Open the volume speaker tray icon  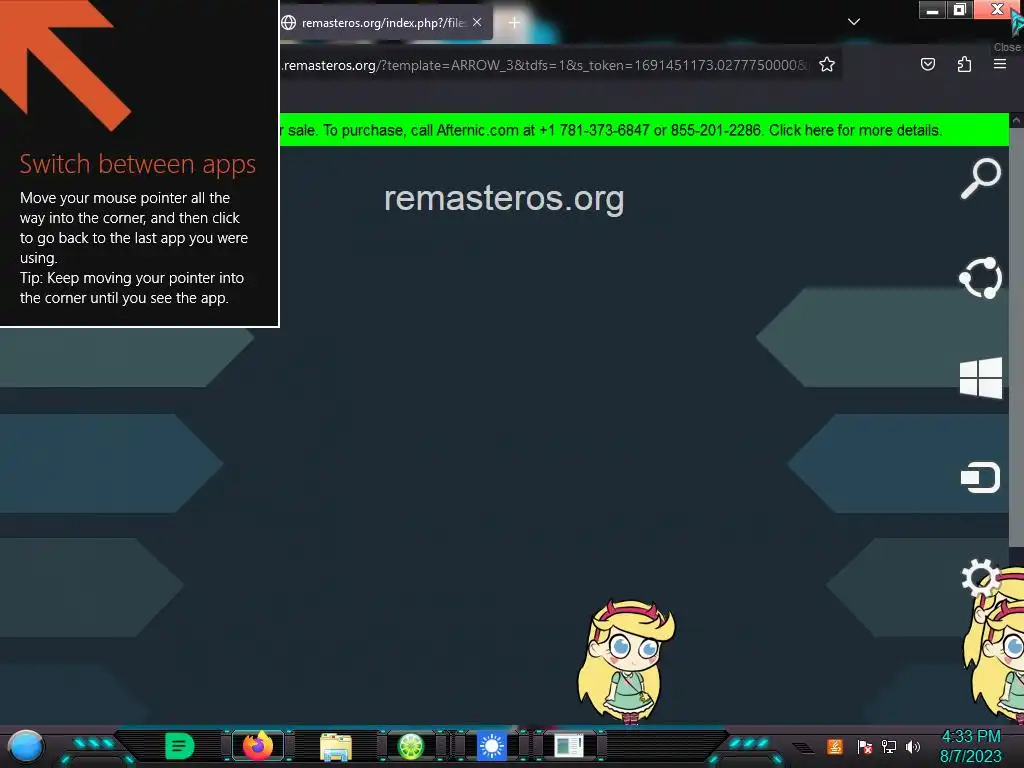point(913,746)
